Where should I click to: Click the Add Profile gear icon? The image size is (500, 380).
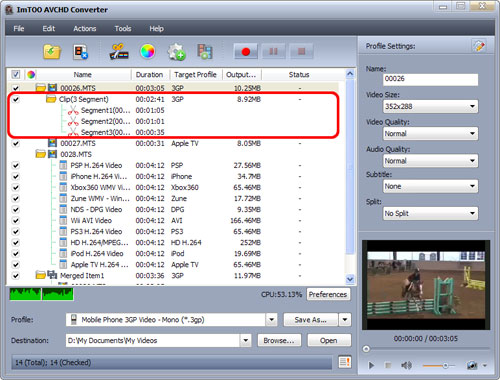tap(176, 52)
